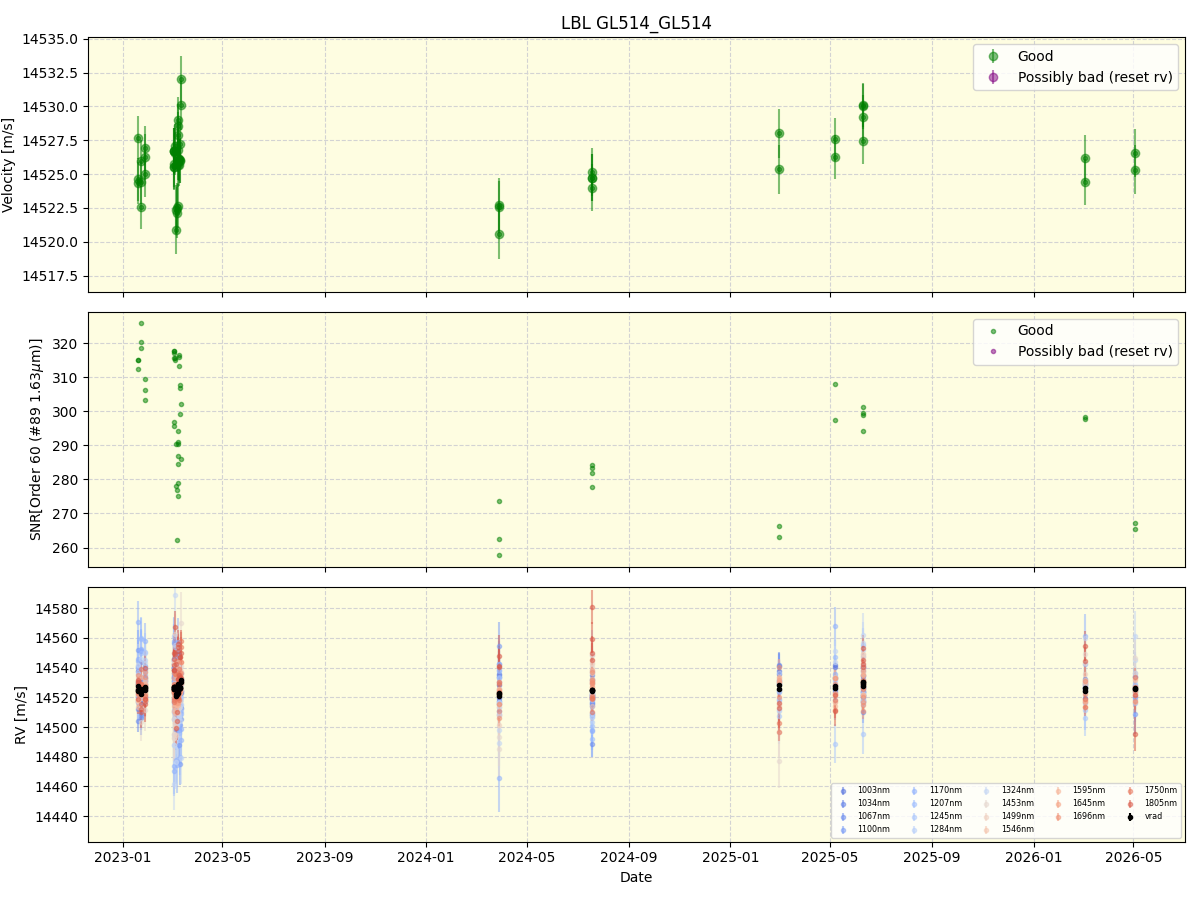Click the 1645nm legend entry
Screen dimensions: 1200x900
pos(1089,803)
